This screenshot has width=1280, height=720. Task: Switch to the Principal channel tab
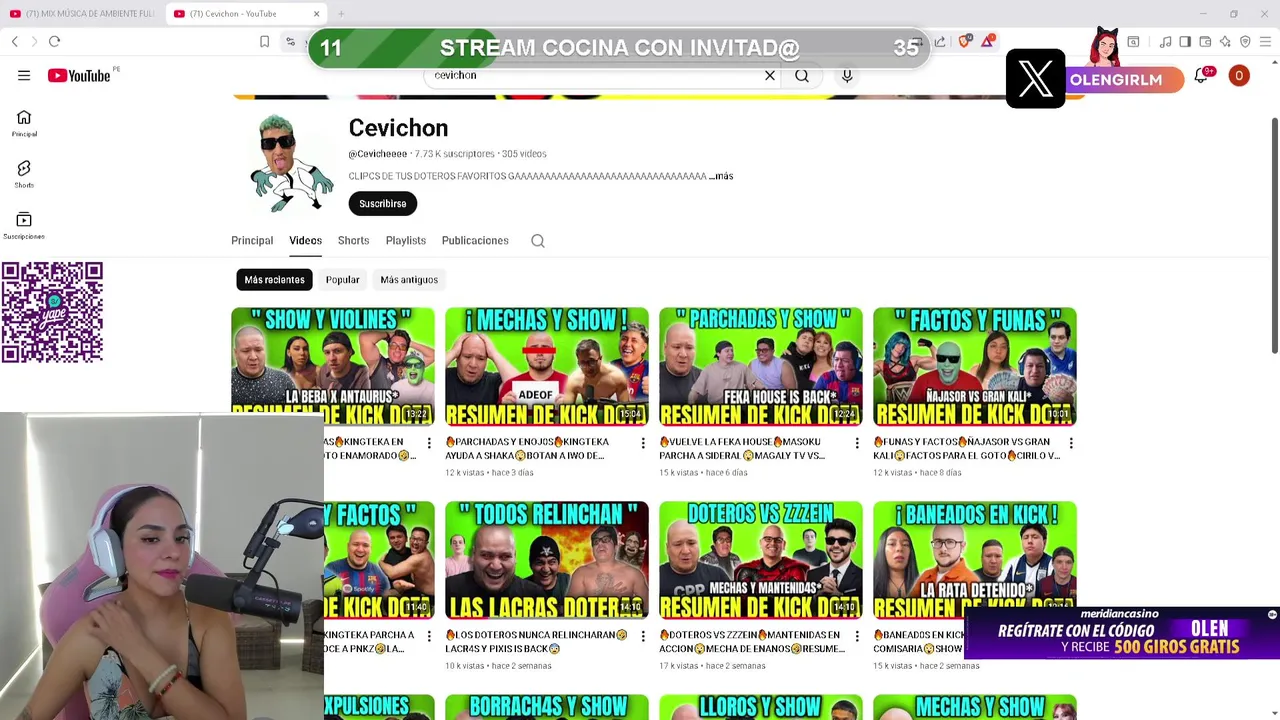click(x=252, y=240)
